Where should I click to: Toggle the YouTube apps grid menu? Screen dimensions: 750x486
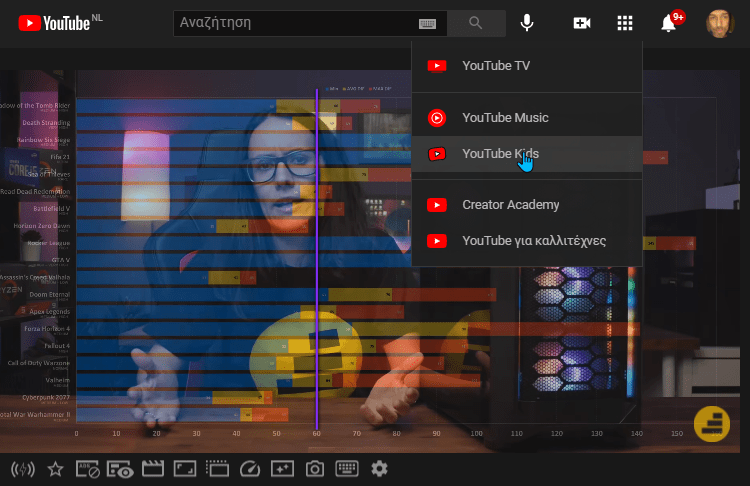(625, 23)
